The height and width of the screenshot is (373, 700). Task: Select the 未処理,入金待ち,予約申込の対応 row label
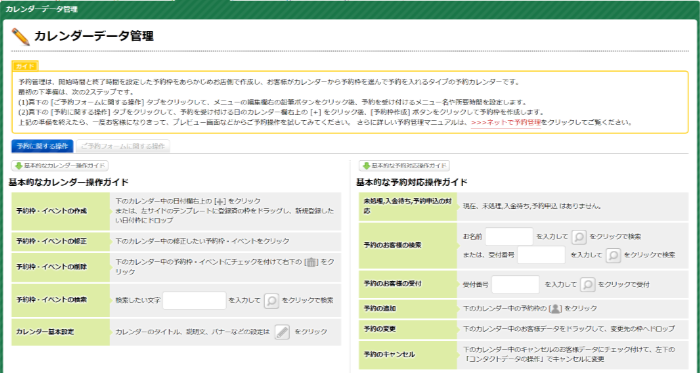click(408, 206)
